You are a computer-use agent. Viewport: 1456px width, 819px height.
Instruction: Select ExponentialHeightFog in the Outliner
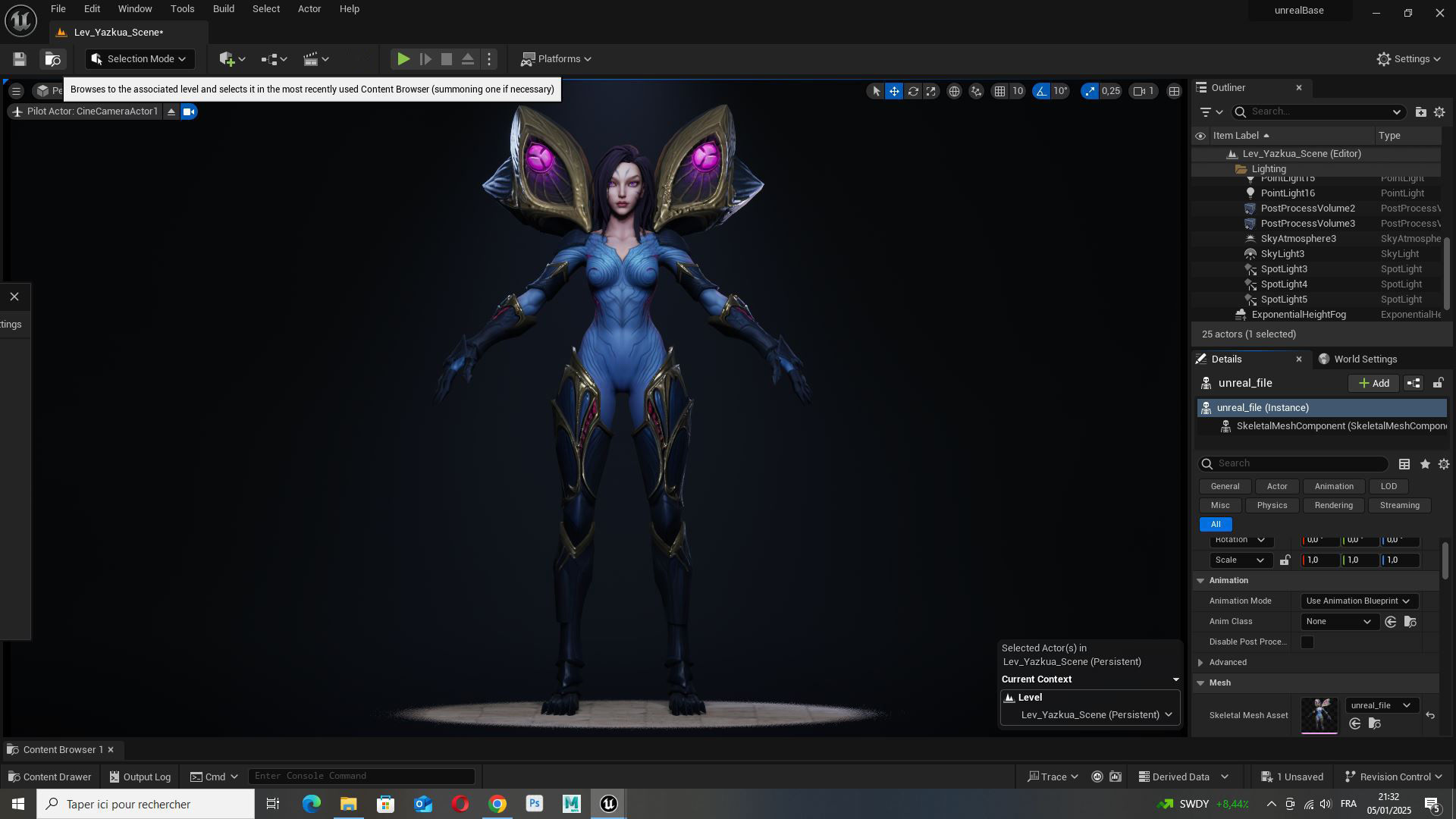click(1298, 315)
